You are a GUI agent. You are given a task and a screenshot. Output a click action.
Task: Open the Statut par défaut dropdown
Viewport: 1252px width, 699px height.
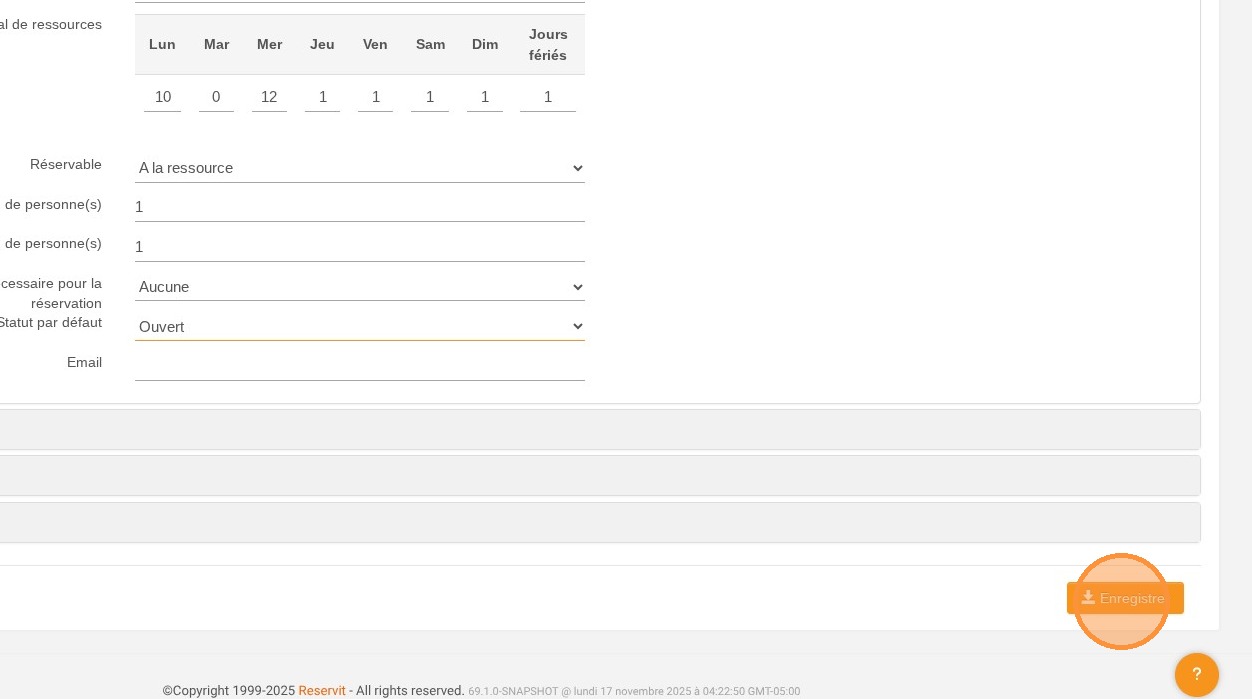[360, 326]
